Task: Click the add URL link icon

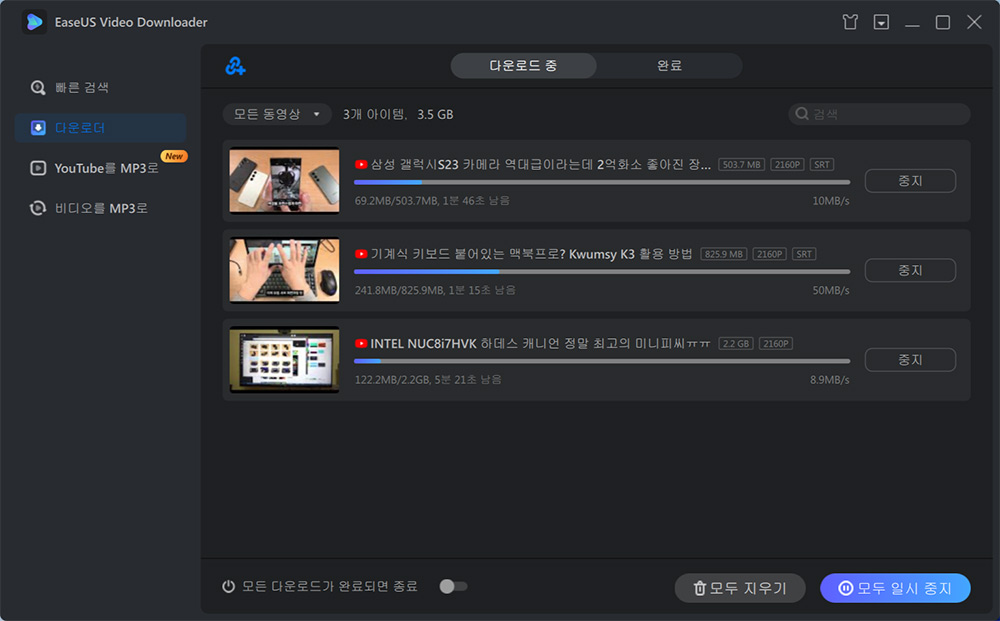Action: pos(235,66)
